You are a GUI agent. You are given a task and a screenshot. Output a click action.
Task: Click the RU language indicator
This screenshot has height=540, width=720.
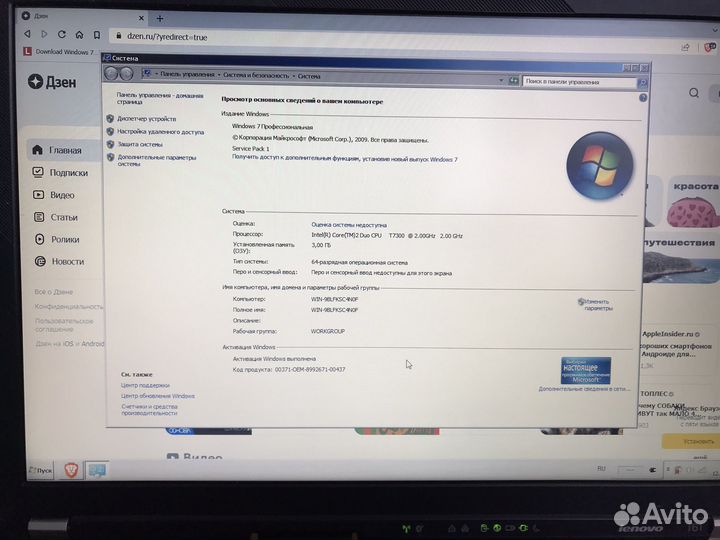[x=601, y=468]
